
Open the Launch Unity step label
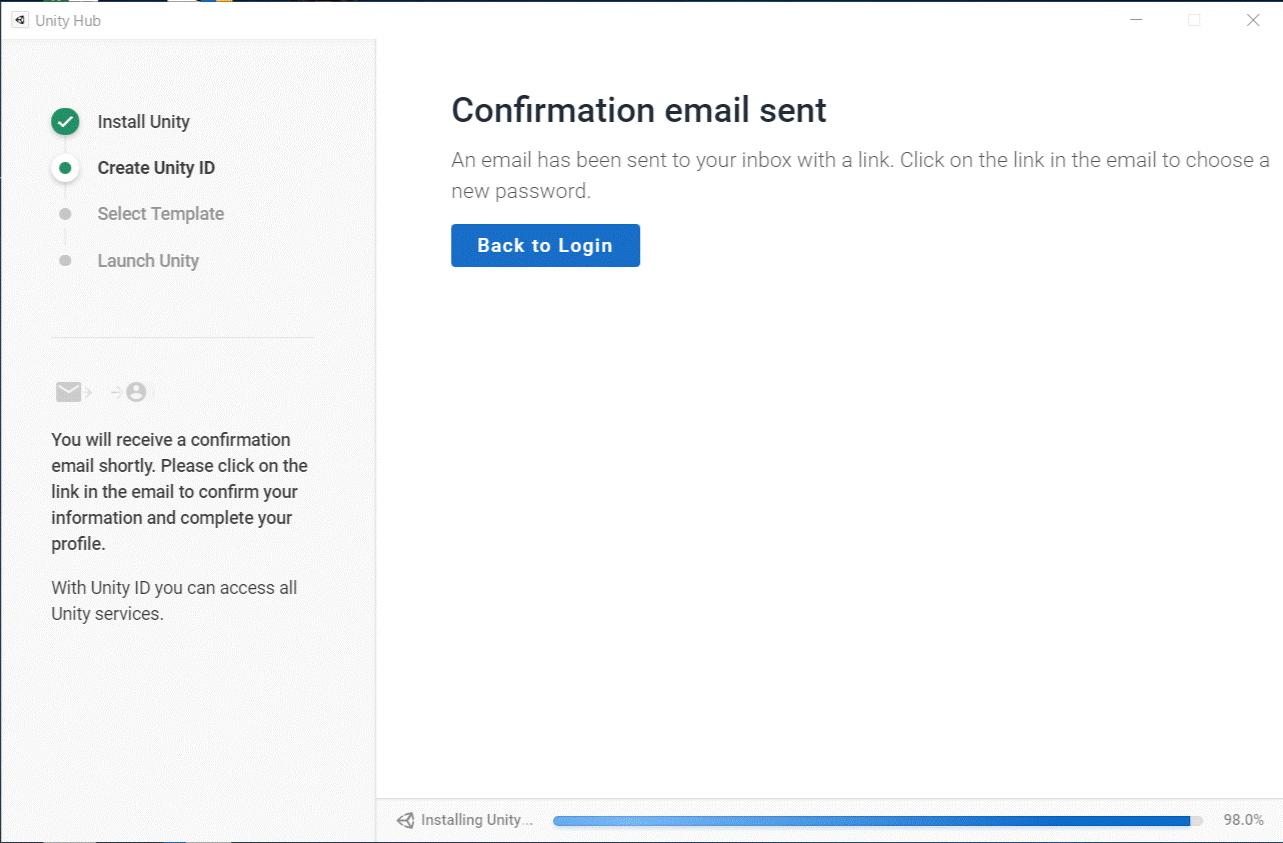pos(148,261)
